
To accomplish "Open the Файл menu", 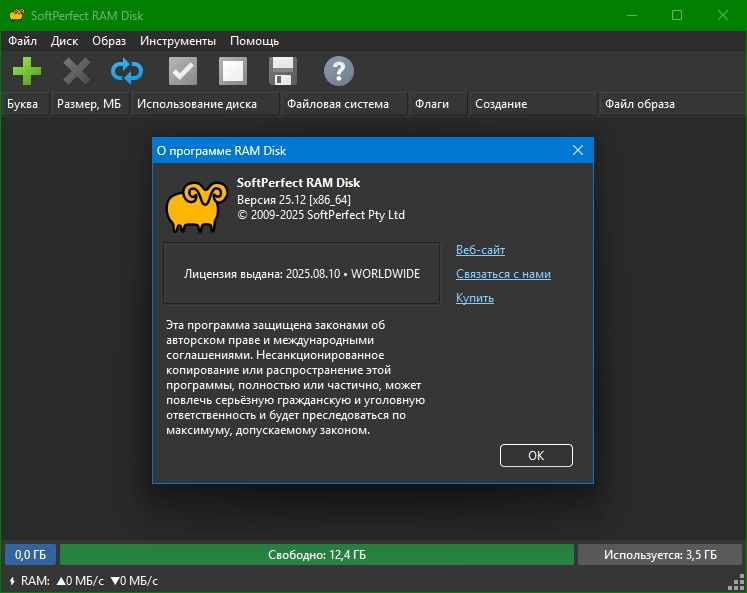I will (x=22, y=41).
